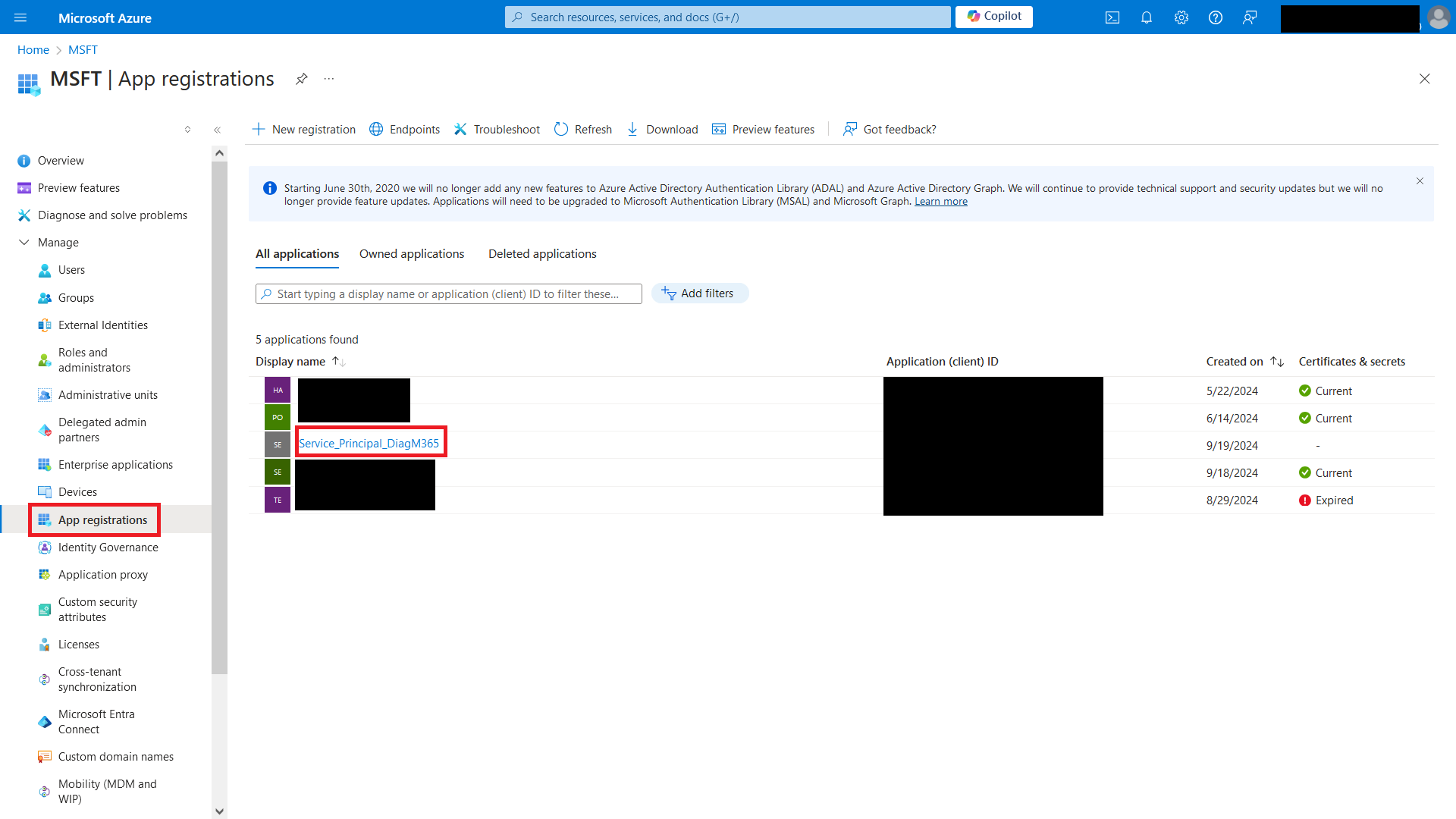Open the notifications bell

coord(1147,17)
